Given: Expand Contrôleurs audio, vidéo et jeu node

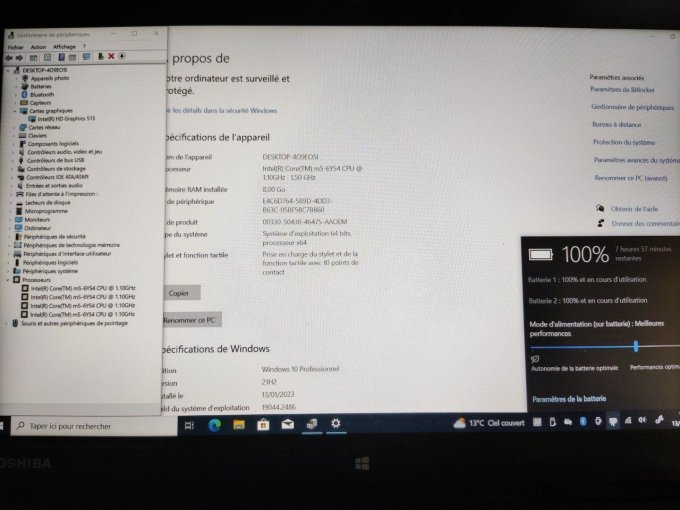Looking at the screenshot, I should [13, 152].
